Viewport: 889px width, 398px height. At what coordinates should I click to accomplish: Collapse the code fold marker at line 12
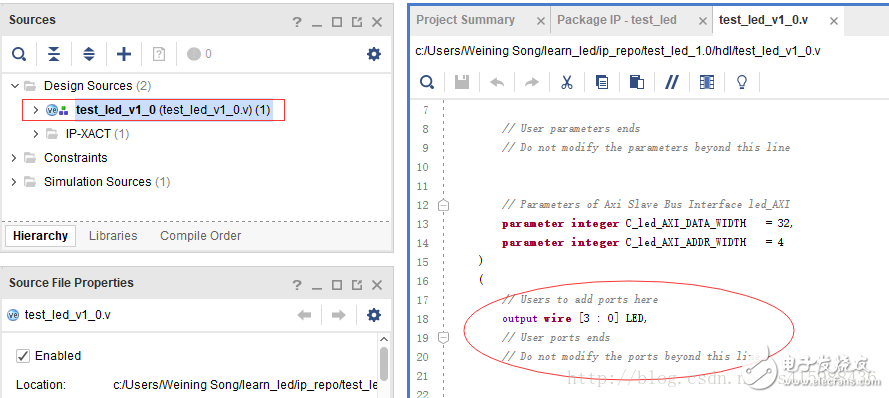pyautogui.click(x=443, y=205)
